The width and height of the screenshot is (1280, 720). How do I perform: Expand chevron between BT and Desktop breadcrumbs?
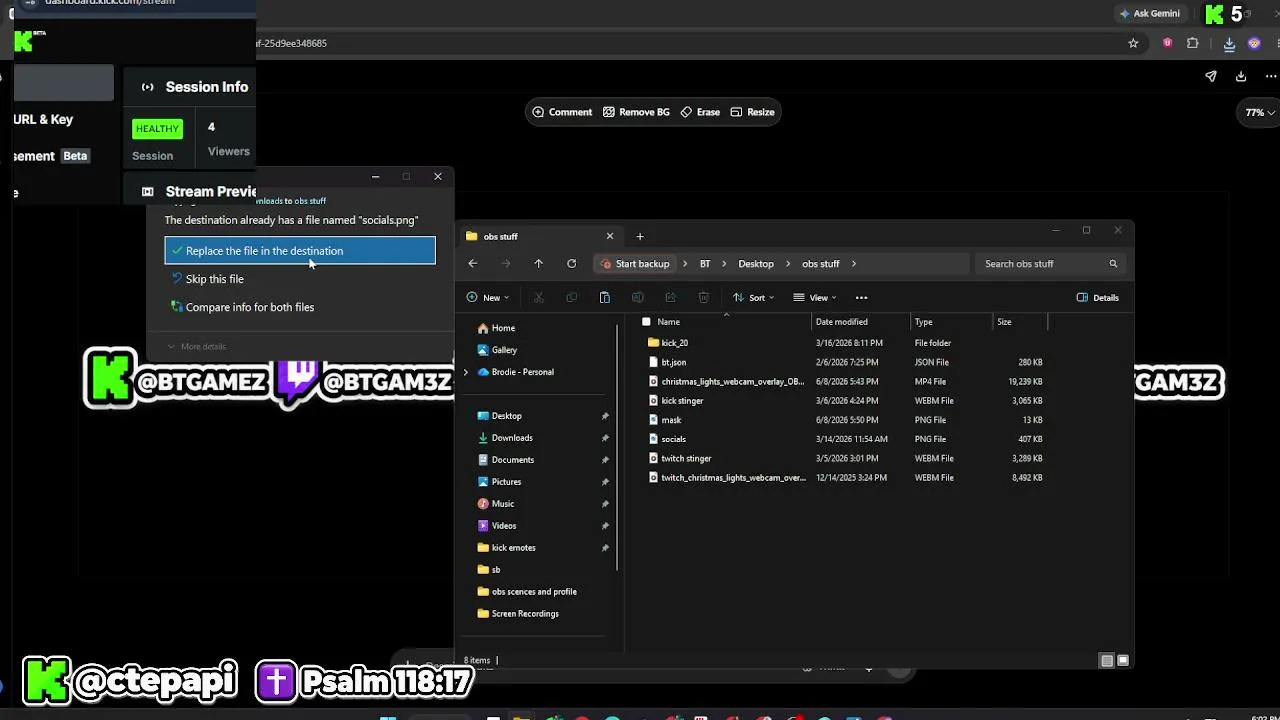tap(724, 264)
